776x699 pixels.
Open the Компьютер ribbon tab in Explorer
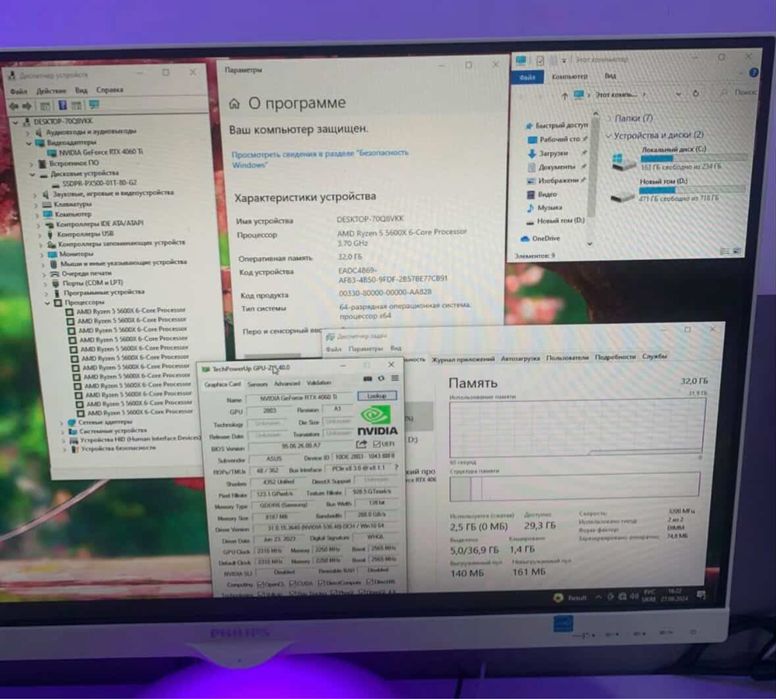(570, 76)
